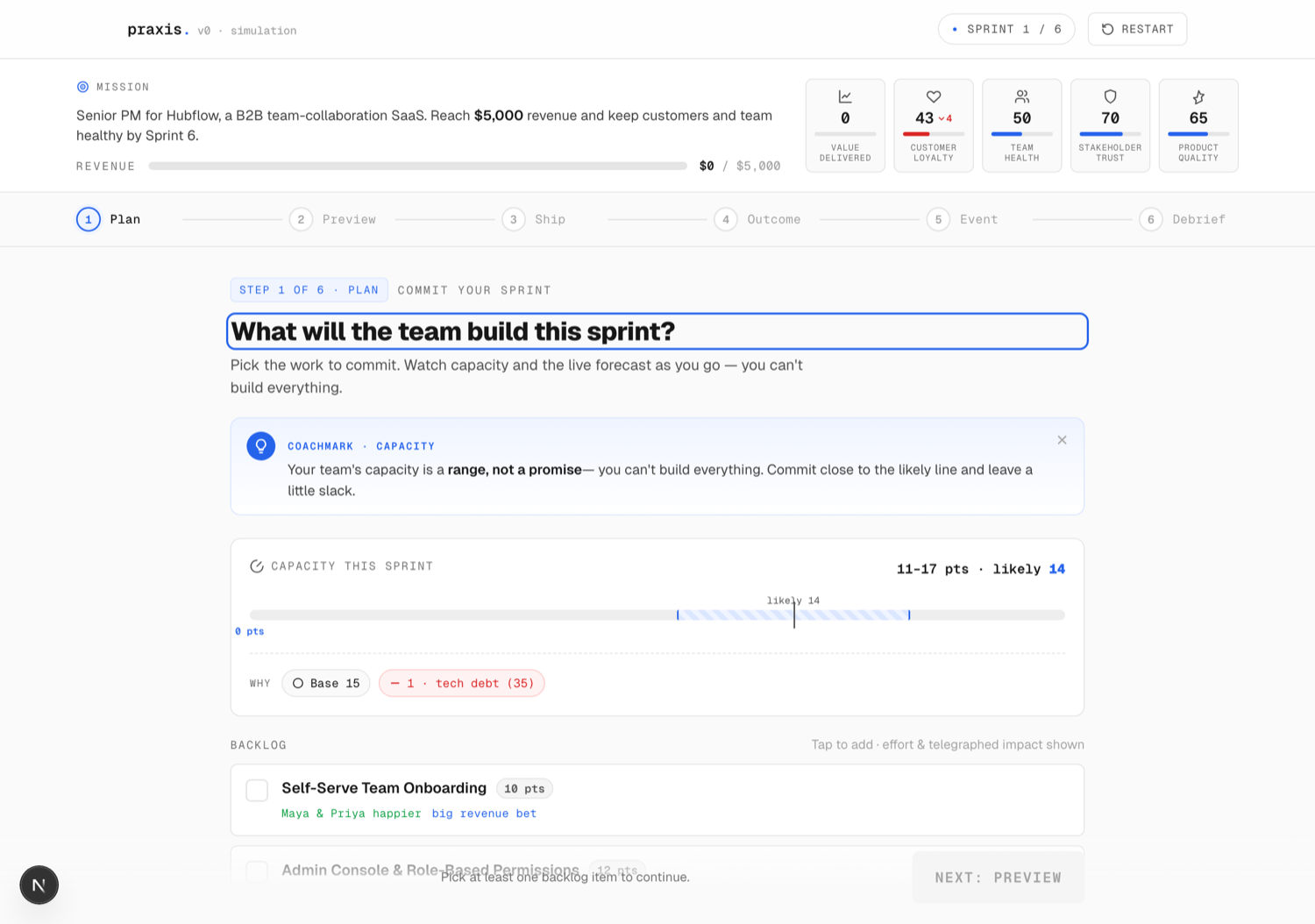Click the Product Quality 65 card
Screen dimensions: 1315x924
click(1198, 125)
